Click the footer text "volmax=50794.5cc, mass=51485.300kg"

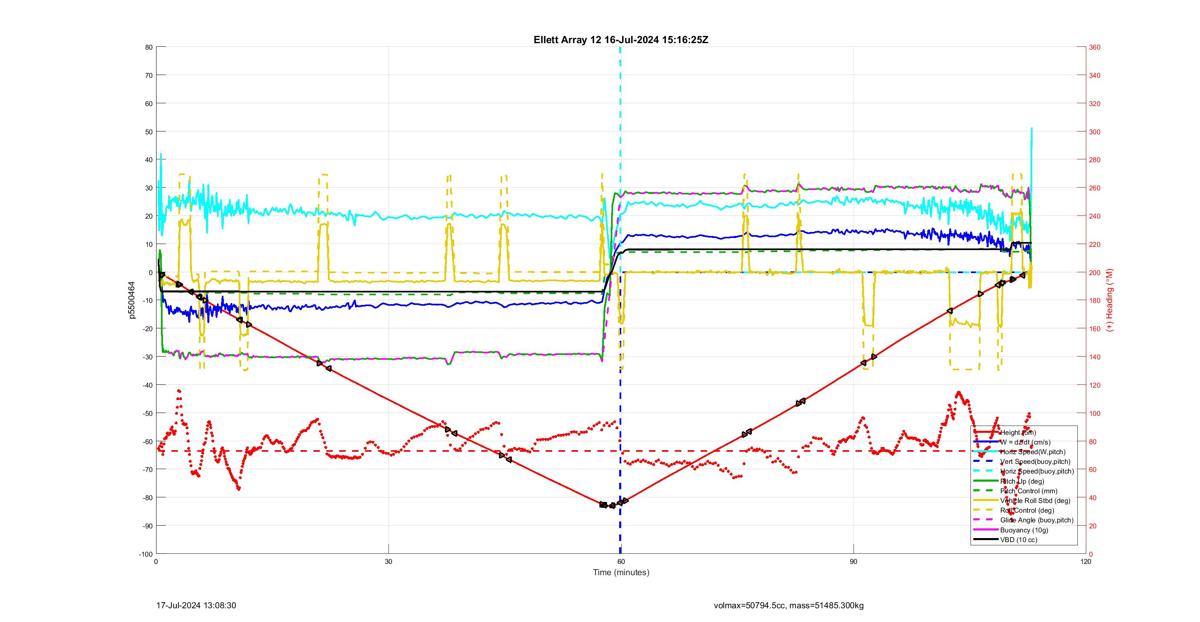click(788, 605)
